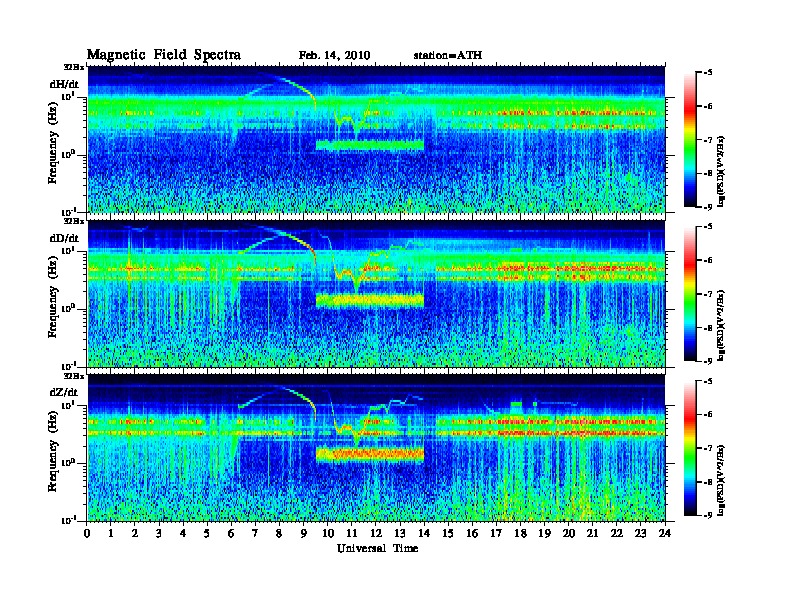Click the 10^0 frequency tick of dZ/dt panel
Screen dimensions: 792x612
(68, 463)
